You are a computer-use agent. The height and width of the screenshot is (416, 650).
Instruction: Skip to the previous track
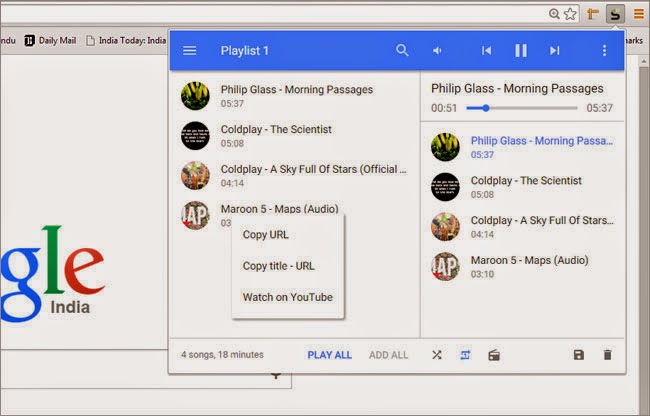(x=486, y=51)
